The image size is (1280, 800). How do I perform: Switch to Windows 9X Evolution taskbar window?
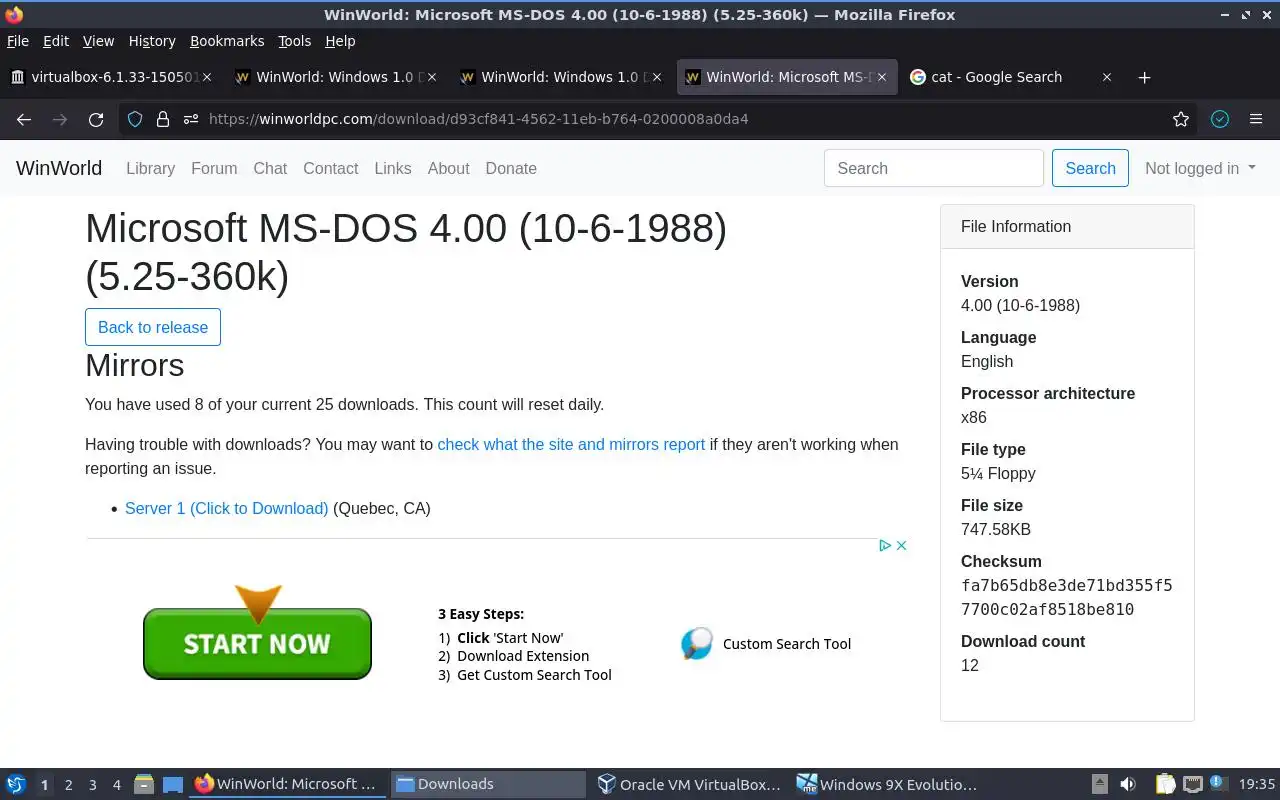point(888,784)
